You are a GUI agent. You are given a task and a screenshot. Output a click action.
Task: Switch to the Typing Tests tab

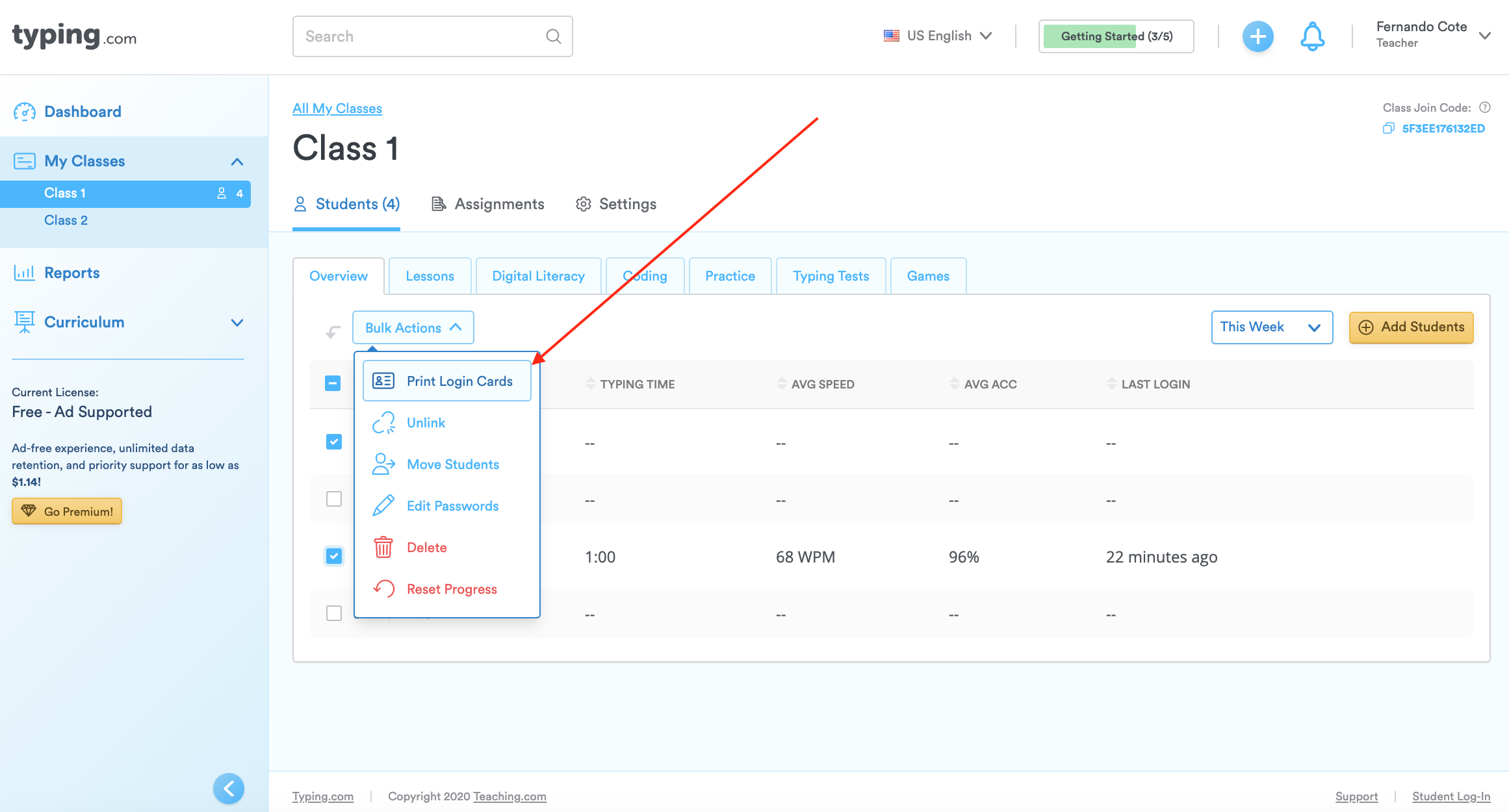(831, 276)
